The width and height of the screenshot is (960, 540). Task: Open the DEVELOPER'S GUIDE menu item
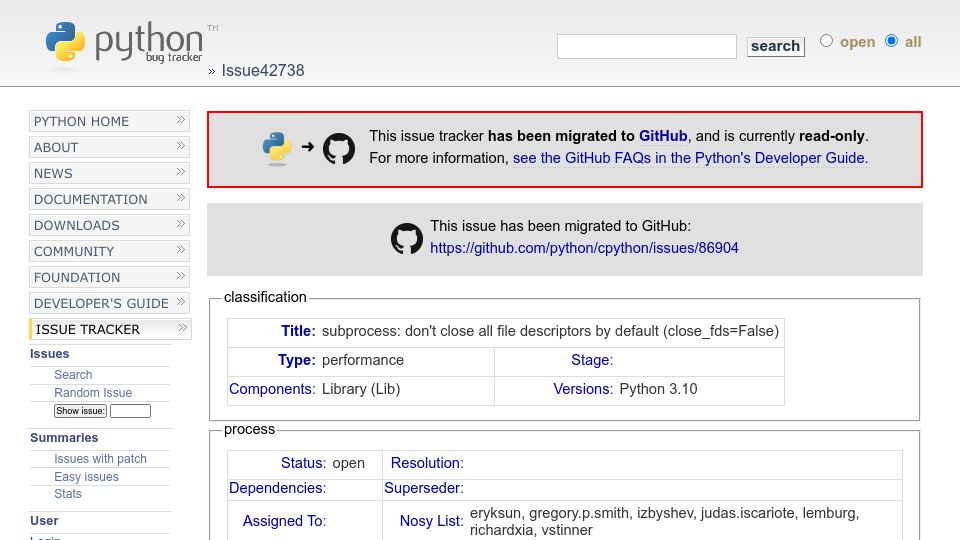(109, 304)
